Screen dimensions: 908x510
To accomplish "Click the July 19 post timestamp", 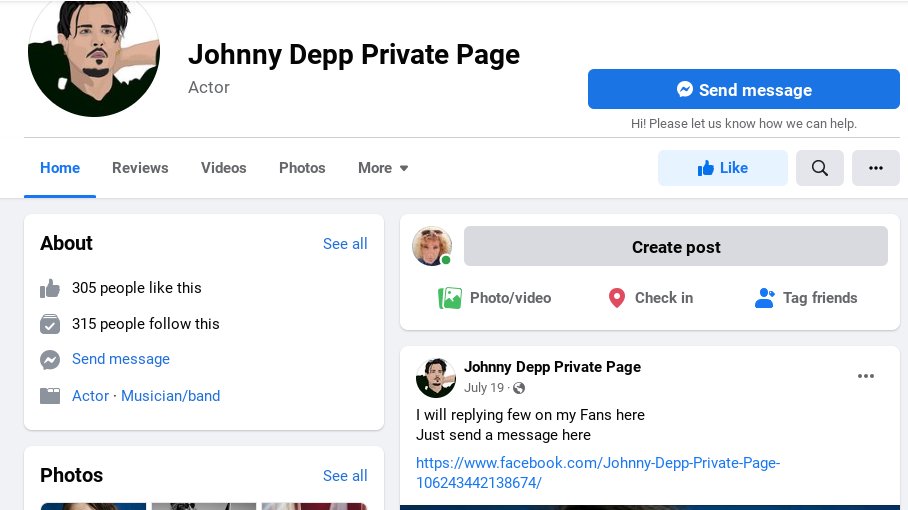I will pyautogui.click(x=484, y=388).
